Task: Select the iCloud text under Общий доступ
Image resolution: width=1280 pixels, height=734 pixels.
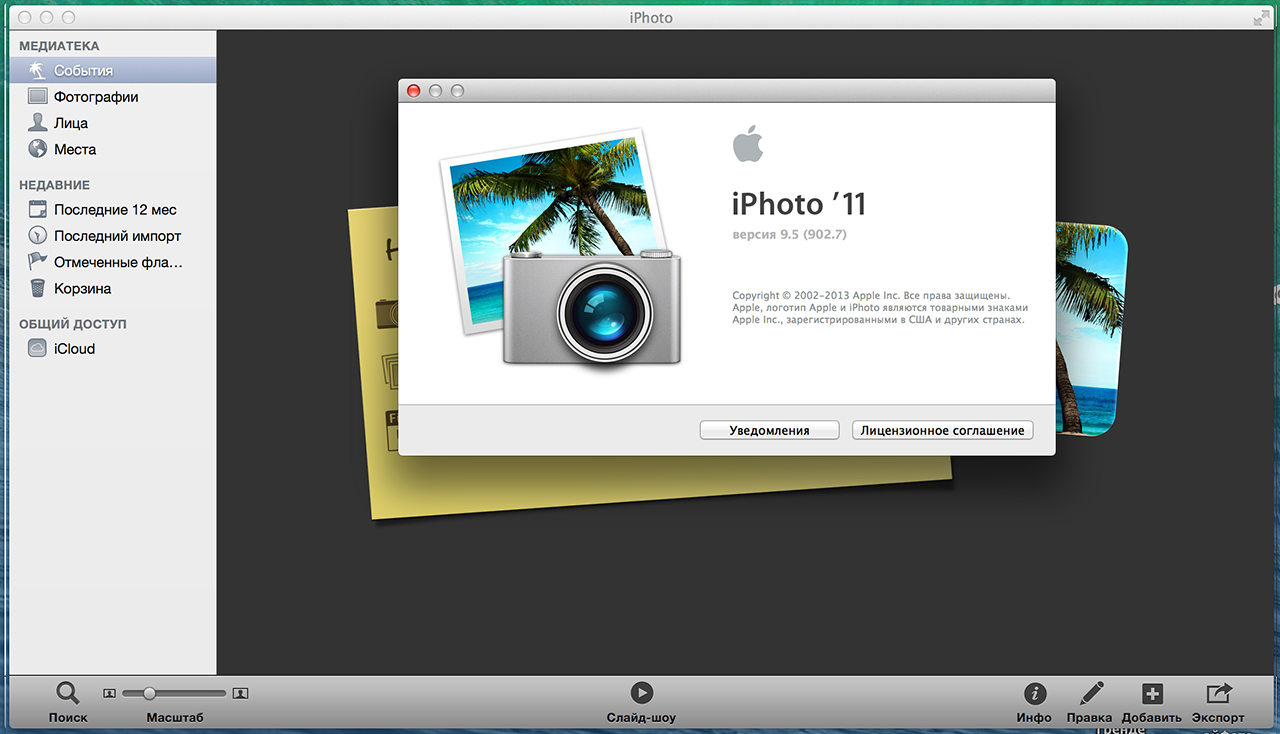Action: pyautogui.click(x=75, y=349)
